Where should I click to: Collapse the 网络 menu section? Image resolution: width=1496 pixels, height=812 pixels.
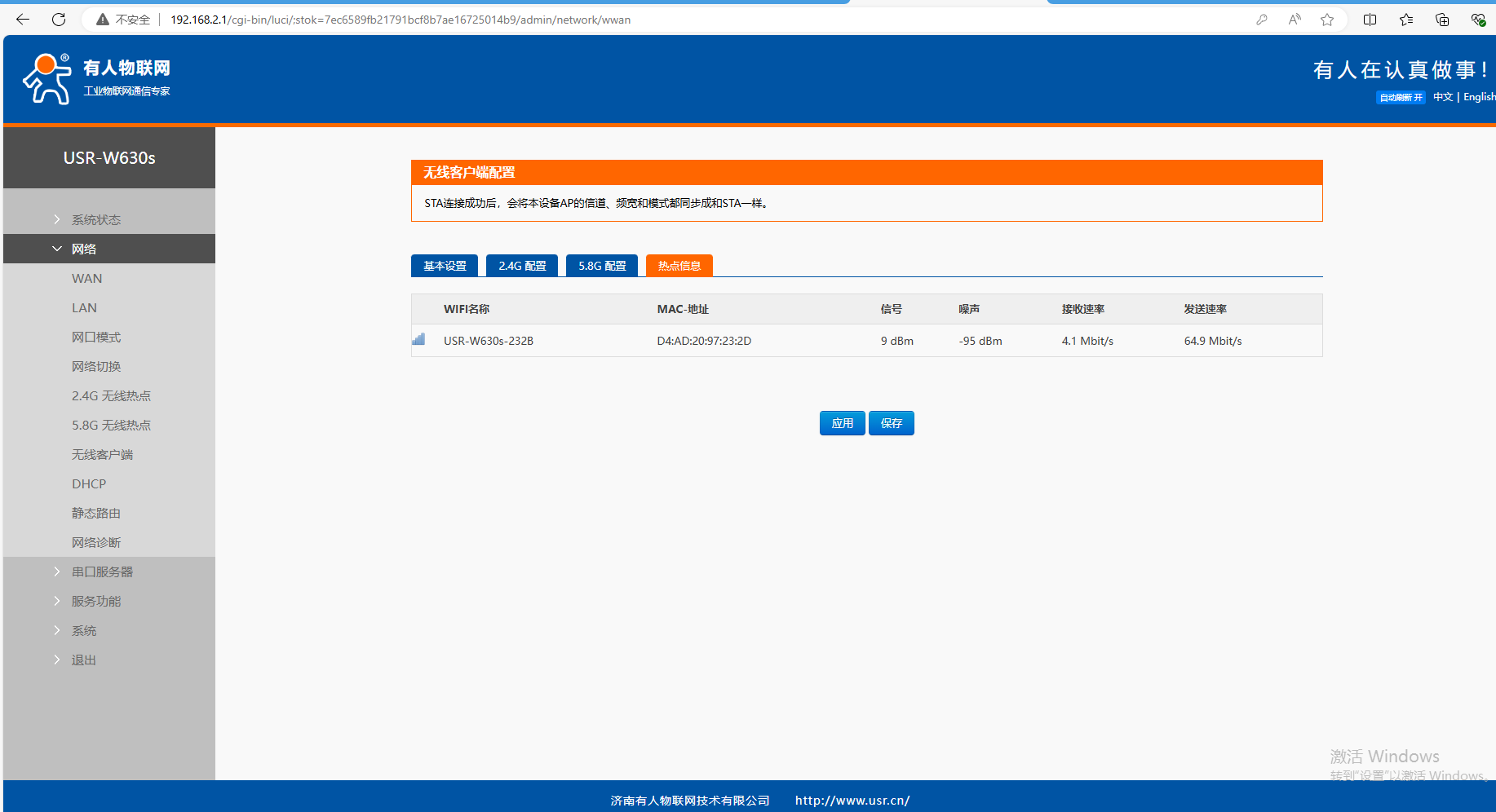(x=83, y=249)
